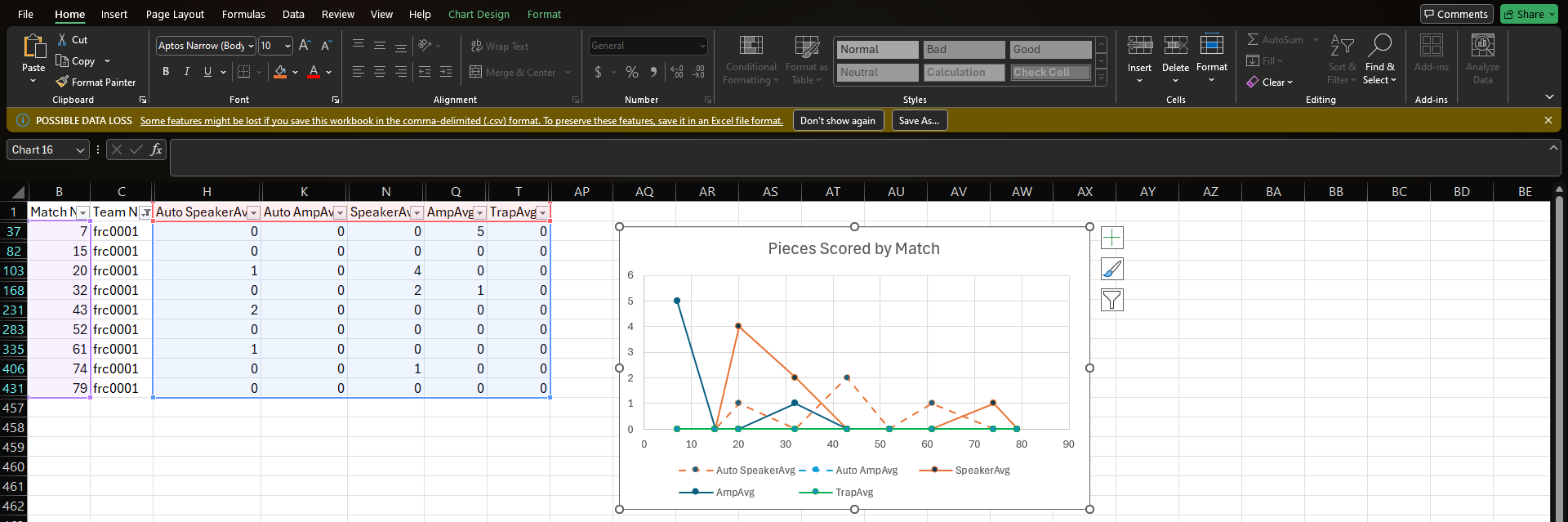Screen dimensions: 1568x522
Task: Click the Share button
Action: (x=1529, y=14)
